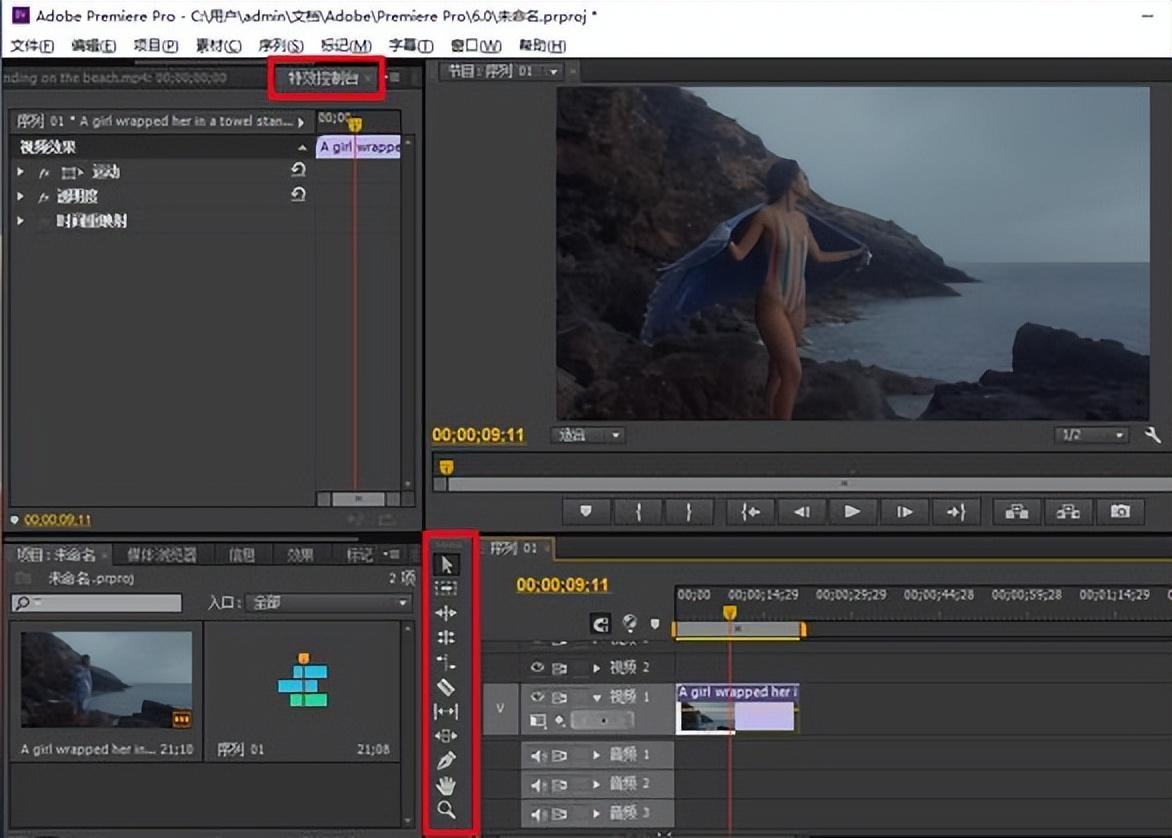The image size is (1172, 838).
Task: Click the program monitor yellow playhead marker
Action: click(x=446, y=467)
